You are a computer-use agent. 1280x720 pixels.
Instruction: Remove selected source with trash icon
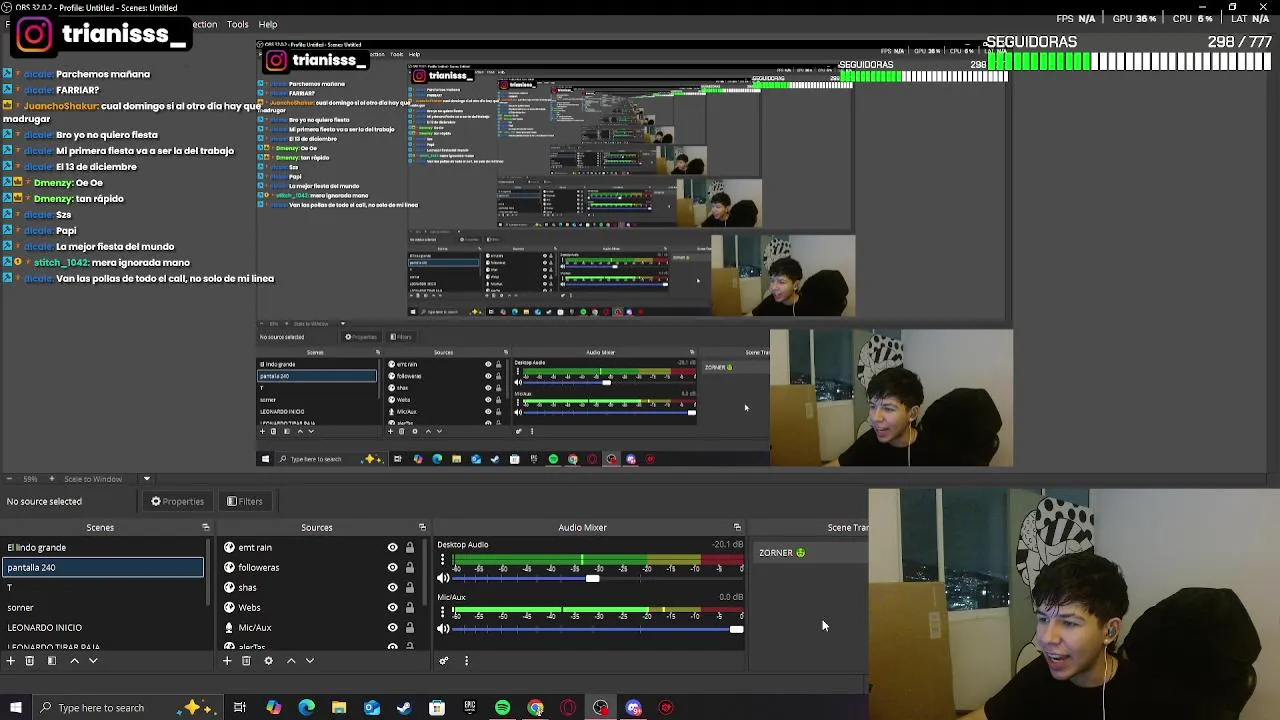point(246,660)
